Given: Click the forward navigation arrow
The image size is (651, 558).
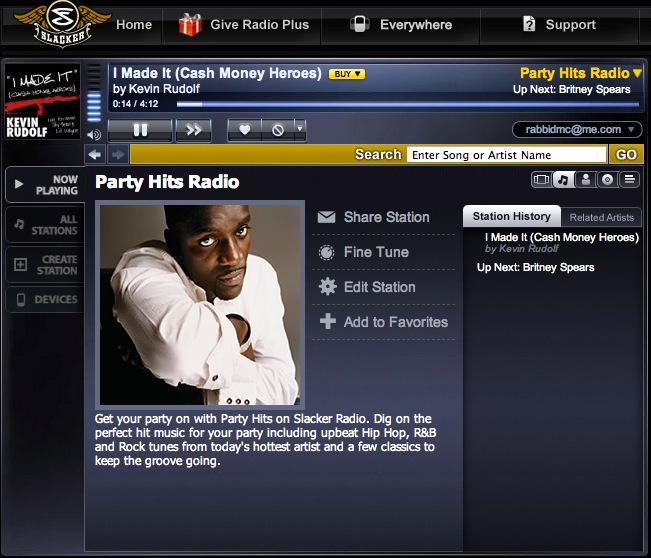Looking at the screenshot, I should coord(118,155).
